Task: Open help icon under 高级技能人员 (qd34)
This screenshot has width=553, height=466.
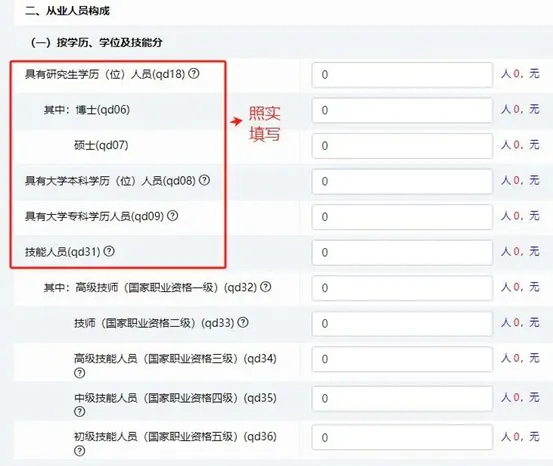Action: [x=80, y=373]
